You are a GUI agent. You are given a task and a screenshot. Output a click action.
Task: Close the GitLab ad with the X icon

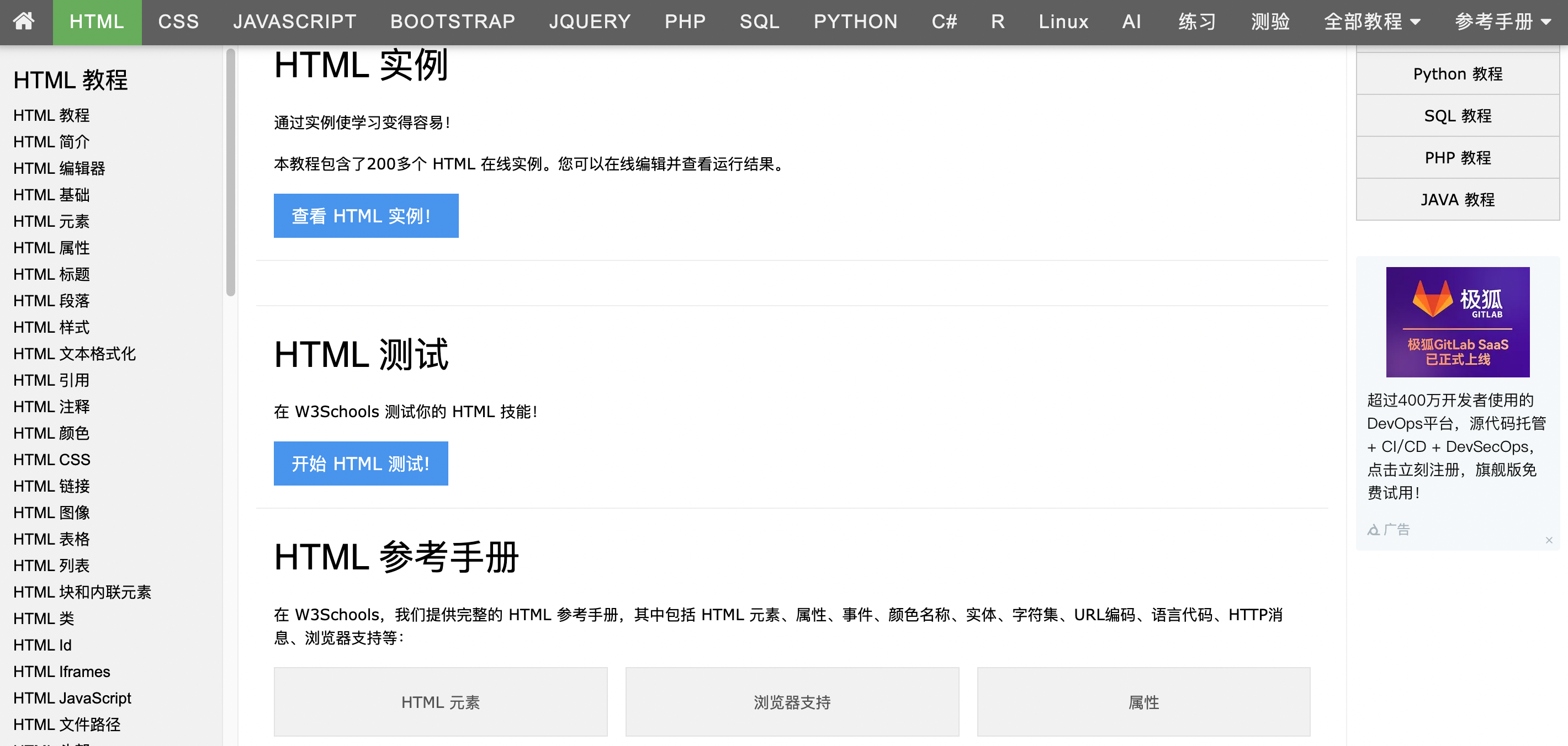1549,540
